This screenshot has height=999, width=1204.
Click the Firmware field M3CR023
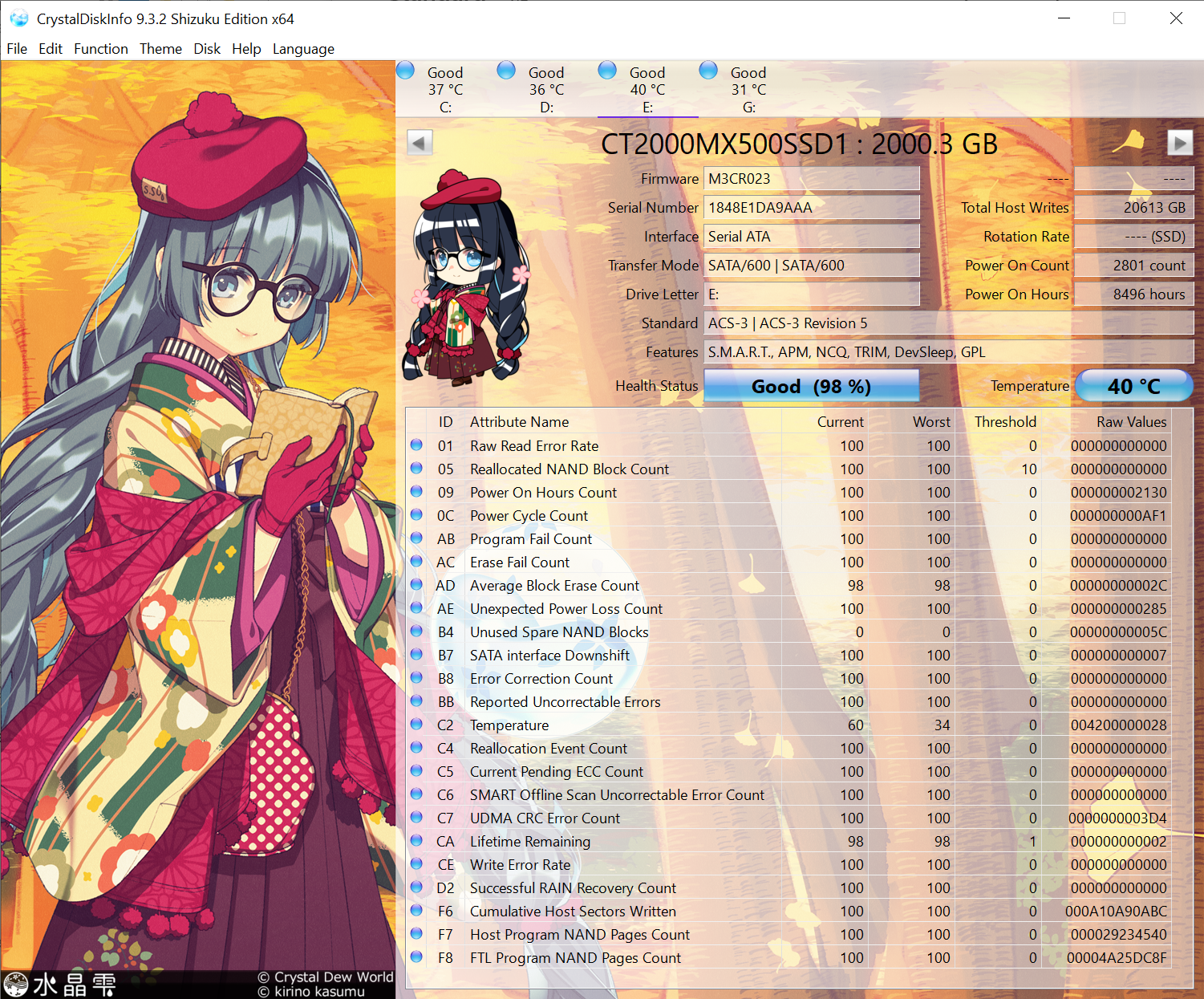click(811, 179)
